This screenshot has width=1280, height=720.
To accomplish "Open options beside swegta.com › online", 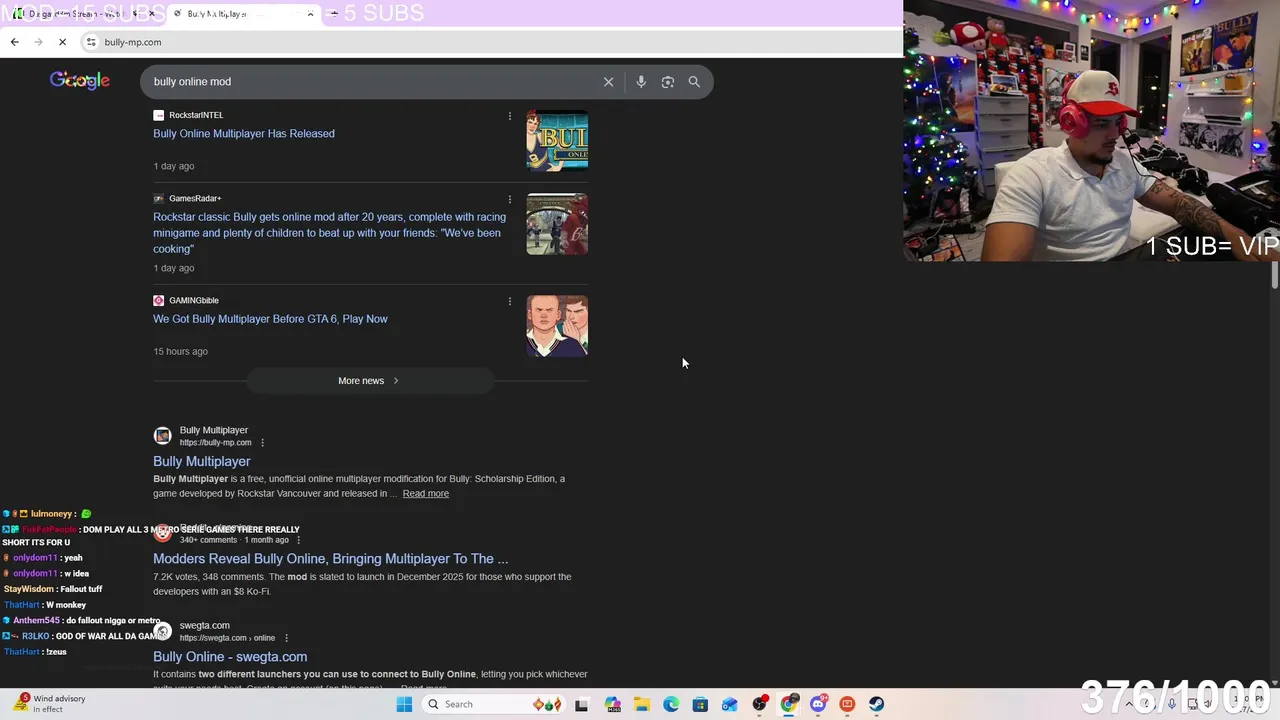I will [x=286, y=638].
